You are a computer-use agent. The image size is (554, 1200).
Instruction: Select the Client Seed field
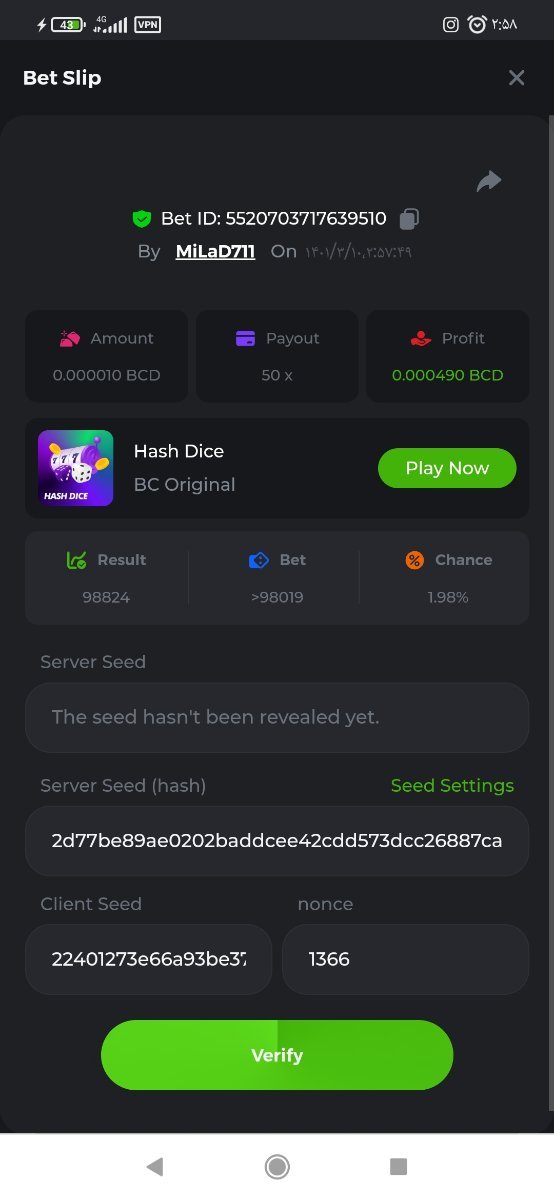pyautogui.click(x=148, y=959)
